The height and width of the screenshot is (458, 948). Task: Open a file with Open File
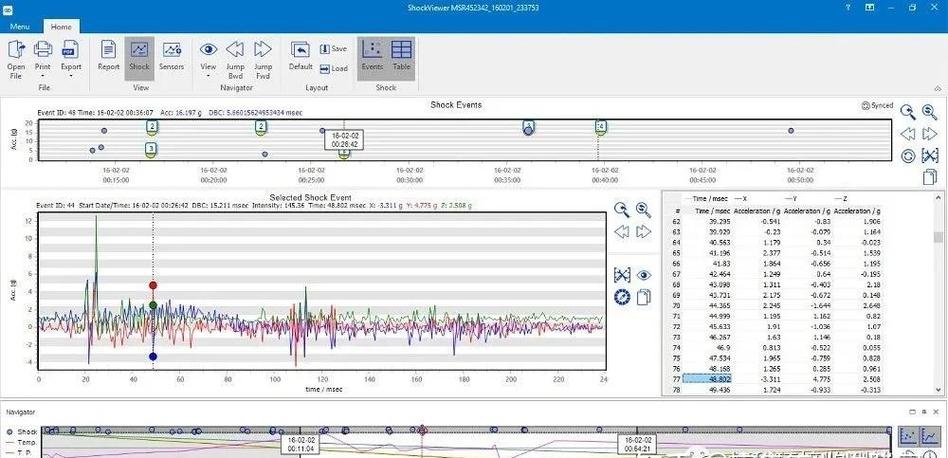[x=16, y=60]
